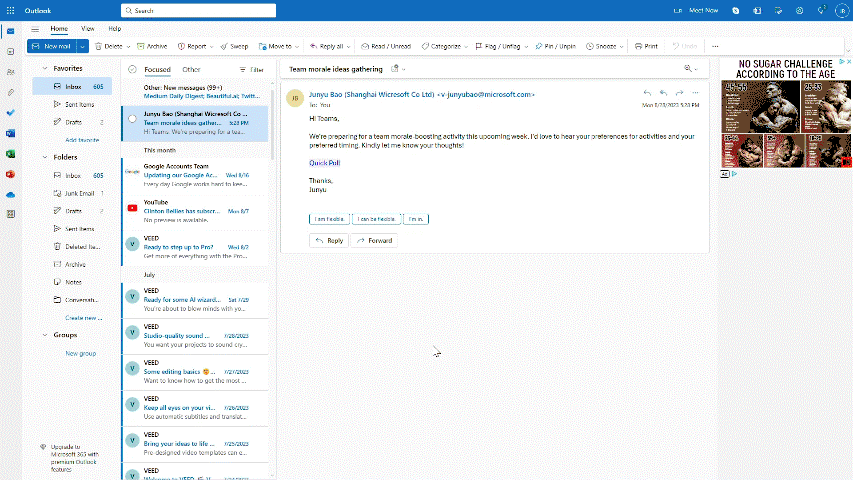Switch to the View ribbon tab
Image resolution: width=853 pixels, height=480 pixels.
(x=88, y=29)
